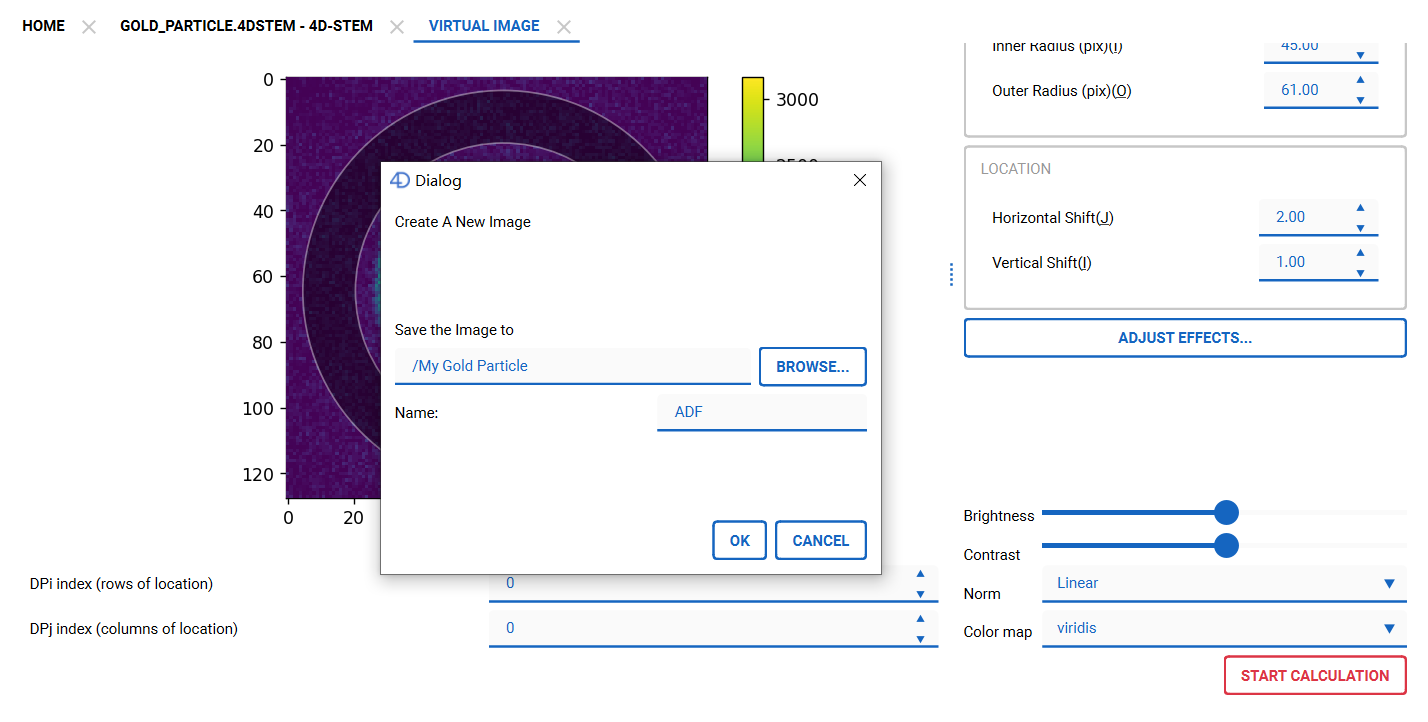
Task: Click the 'Horizontal Shift(J)' label
Action: 1053,218
